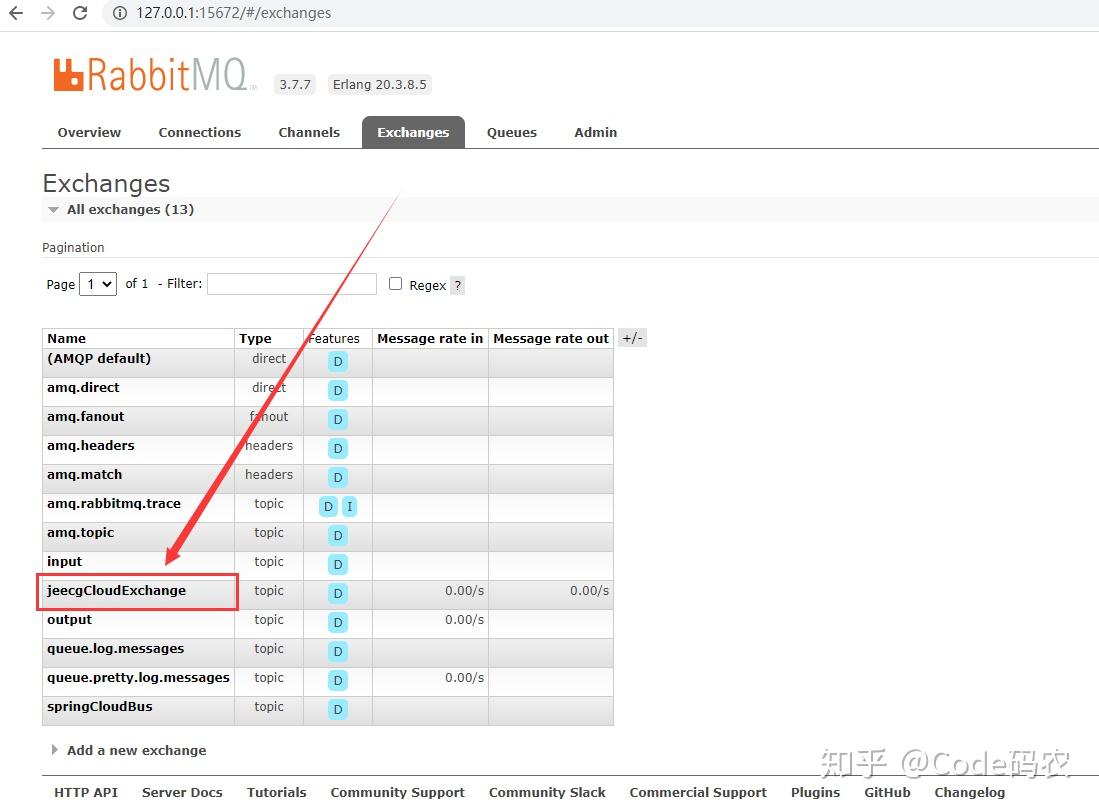
Task: Click the site info icon in address bar
Action: 120,13
